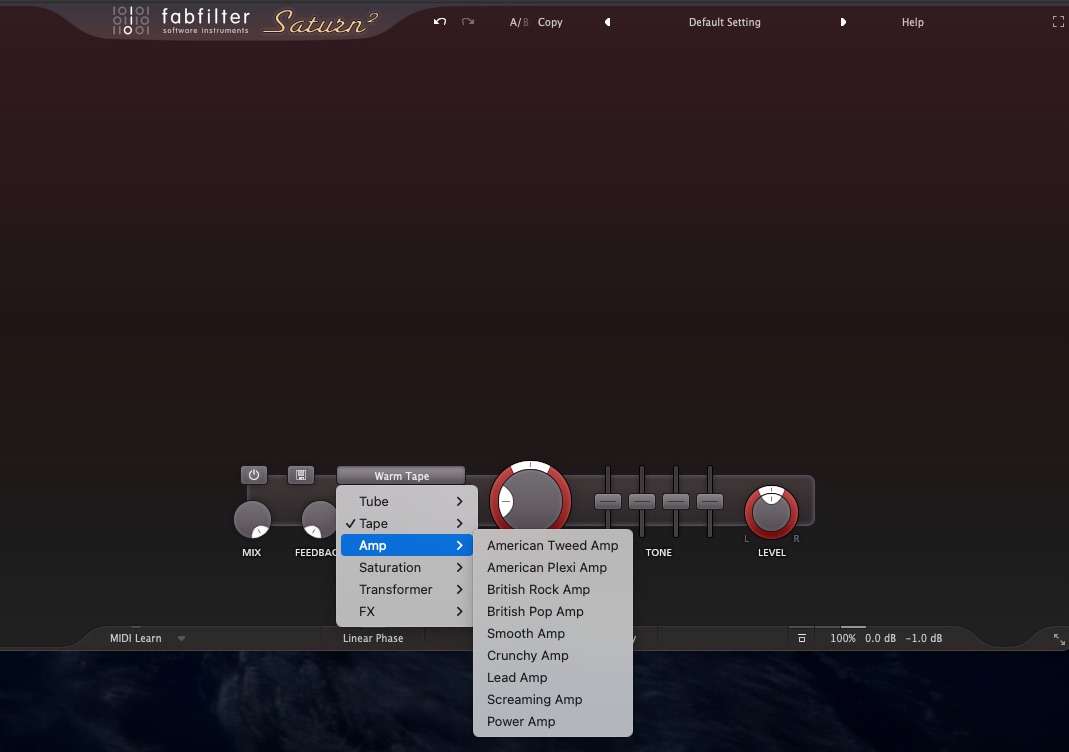Choose American Plexi Amp style
This screenshot has height=752, width=1069.
pos(552,567)
